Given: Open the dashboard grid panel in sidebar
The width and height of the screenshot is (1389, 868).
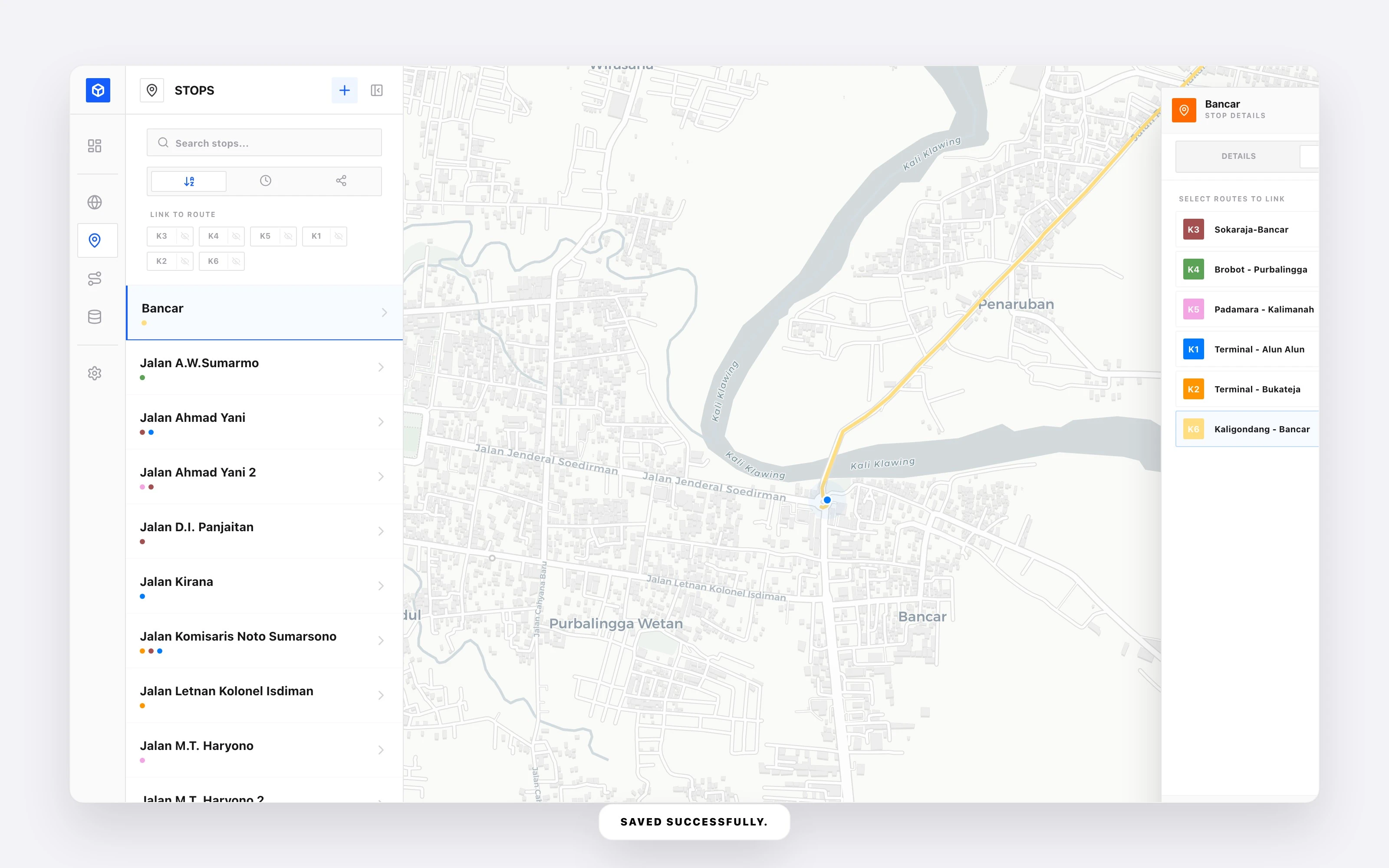Looking at the screenshot, I should 95,146.
